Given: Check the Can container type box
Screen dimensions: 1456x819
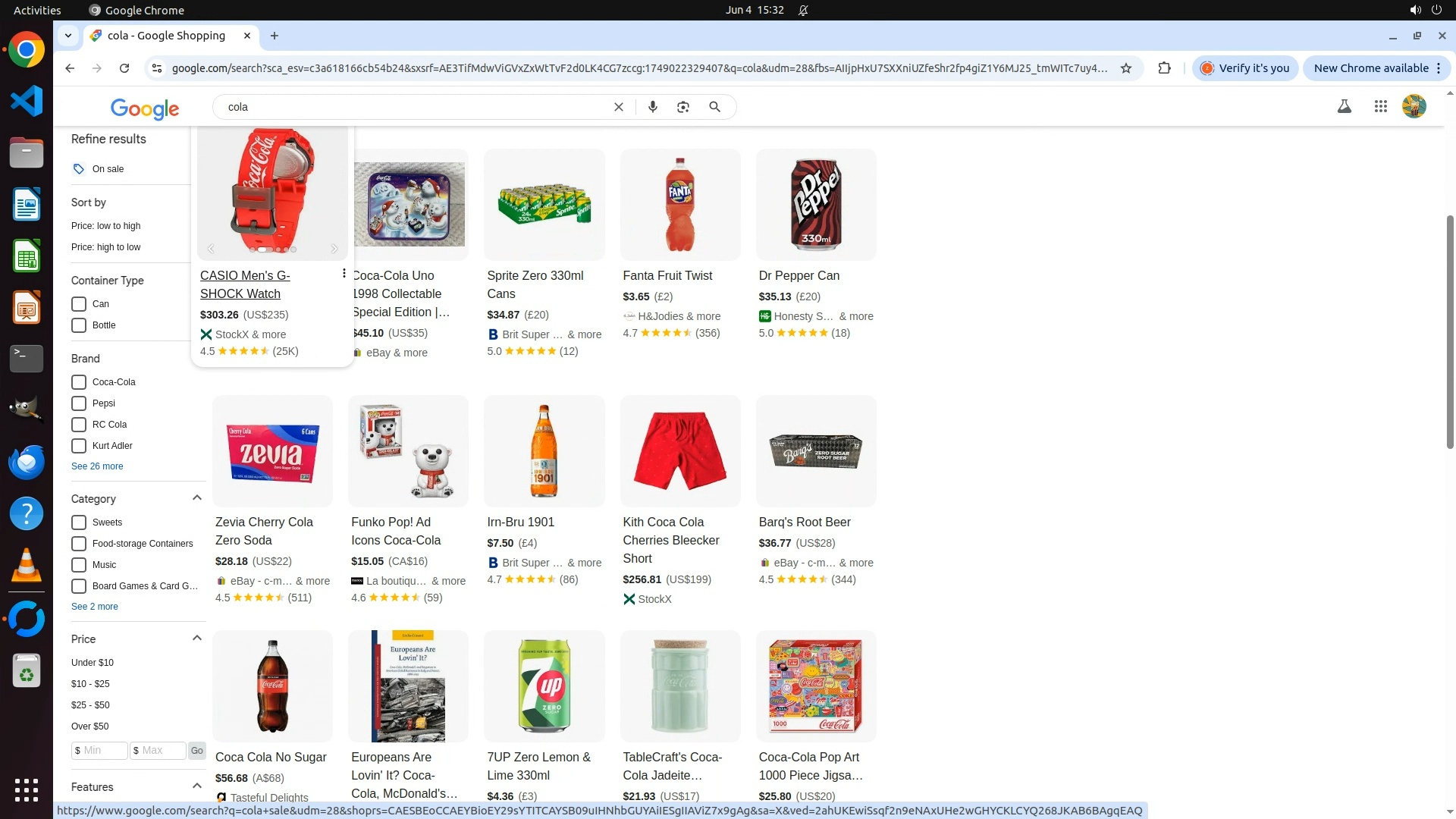Looking at the screenshot, I should coord(79,304).
